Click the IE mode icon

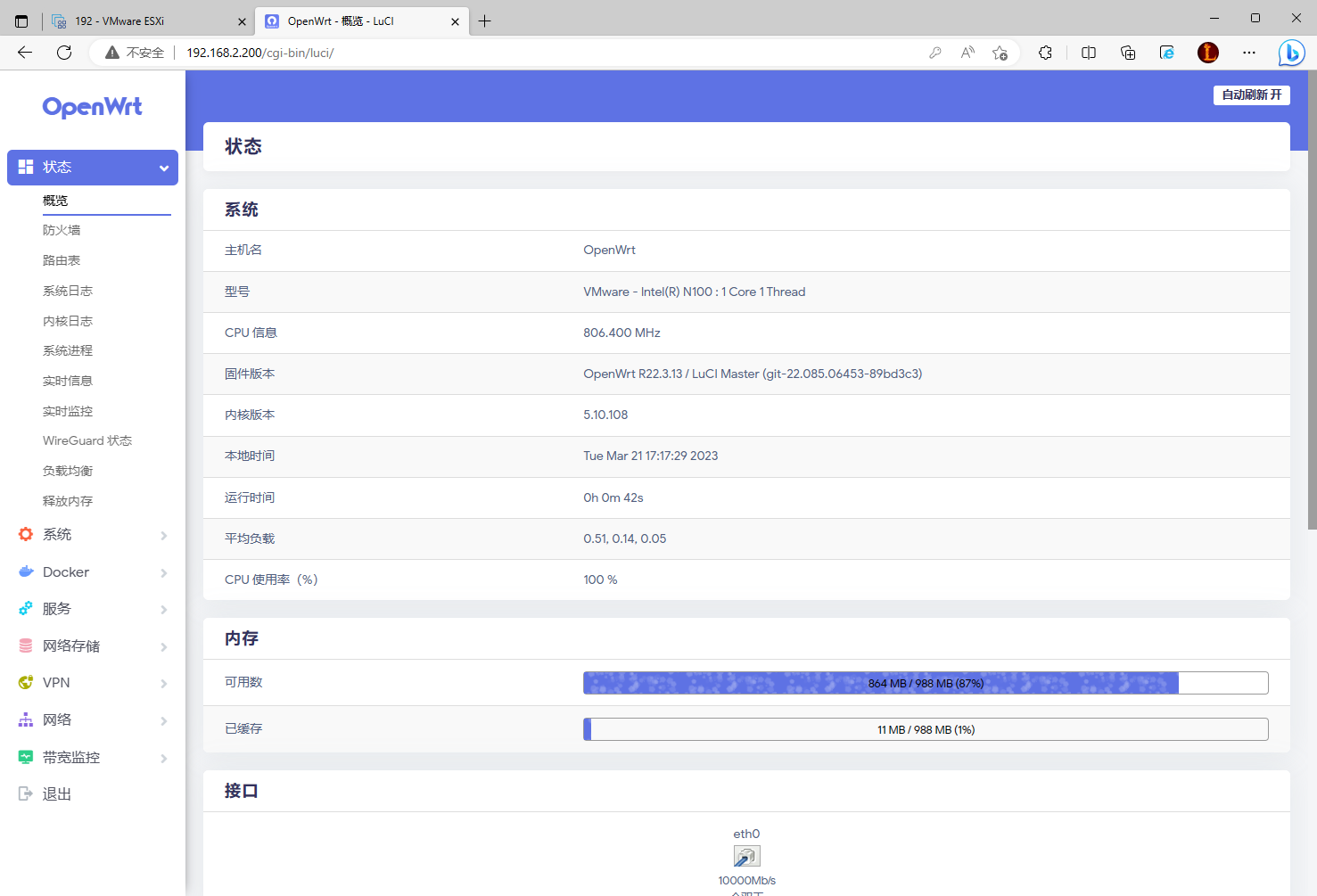[1167, 53]
